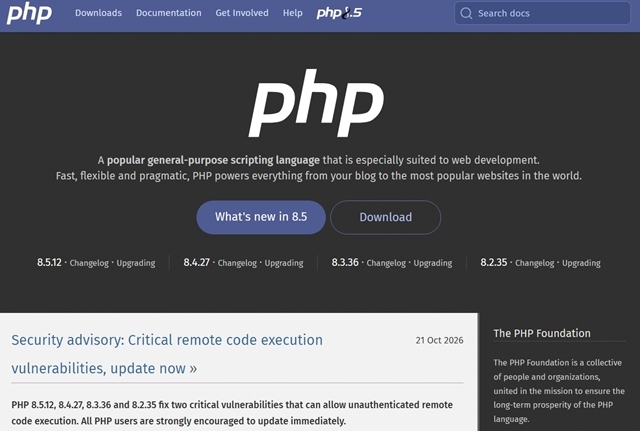Click the large php hero logo
This screenshot has width=640, height=431.
[316, 103]
